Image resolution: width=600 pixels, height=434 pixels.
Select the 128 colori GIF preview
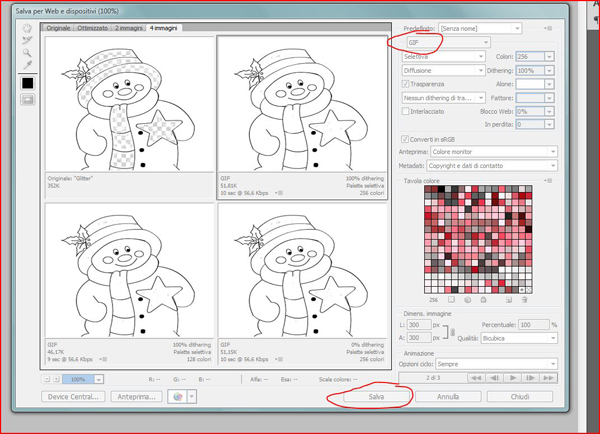[129, 270]
